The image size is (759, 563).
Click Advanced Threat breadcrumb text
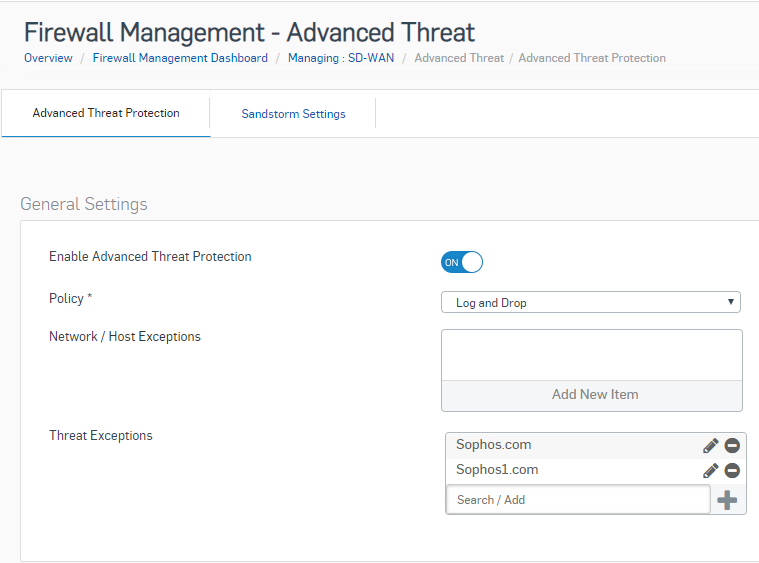[459, 58]
